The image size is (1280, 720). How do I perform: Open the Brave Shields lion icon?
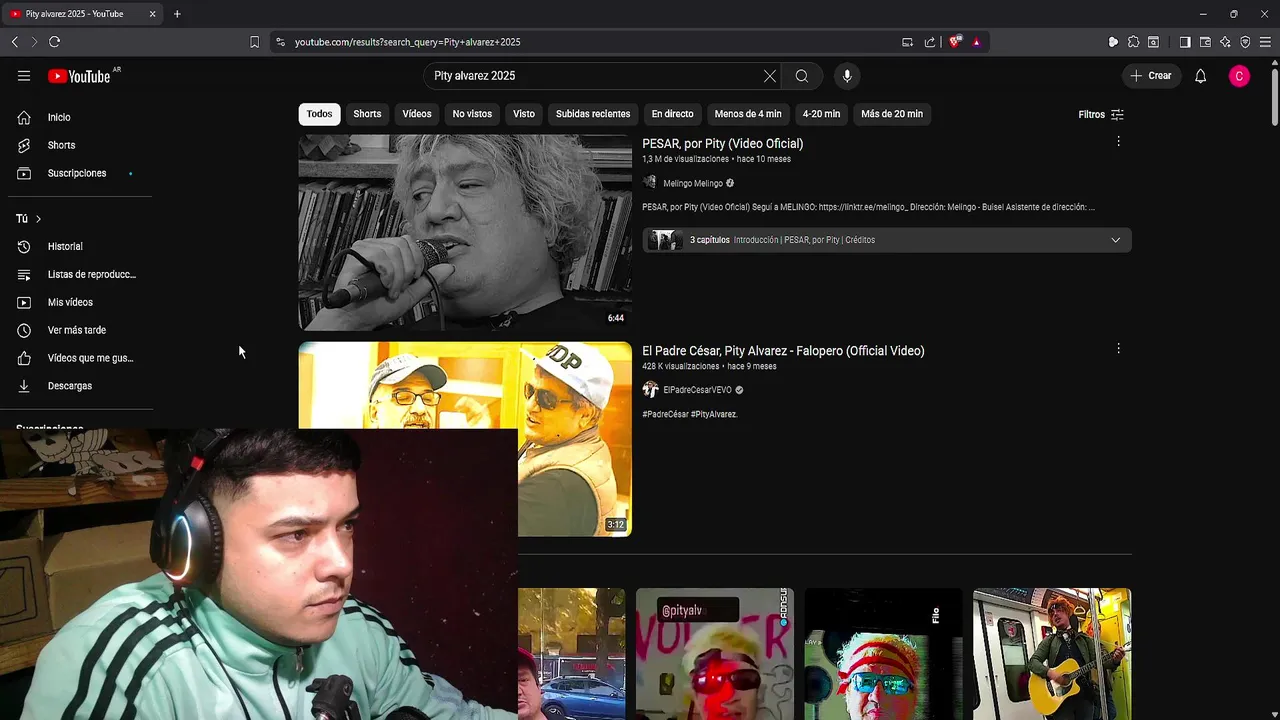click(x=955, y=42)
